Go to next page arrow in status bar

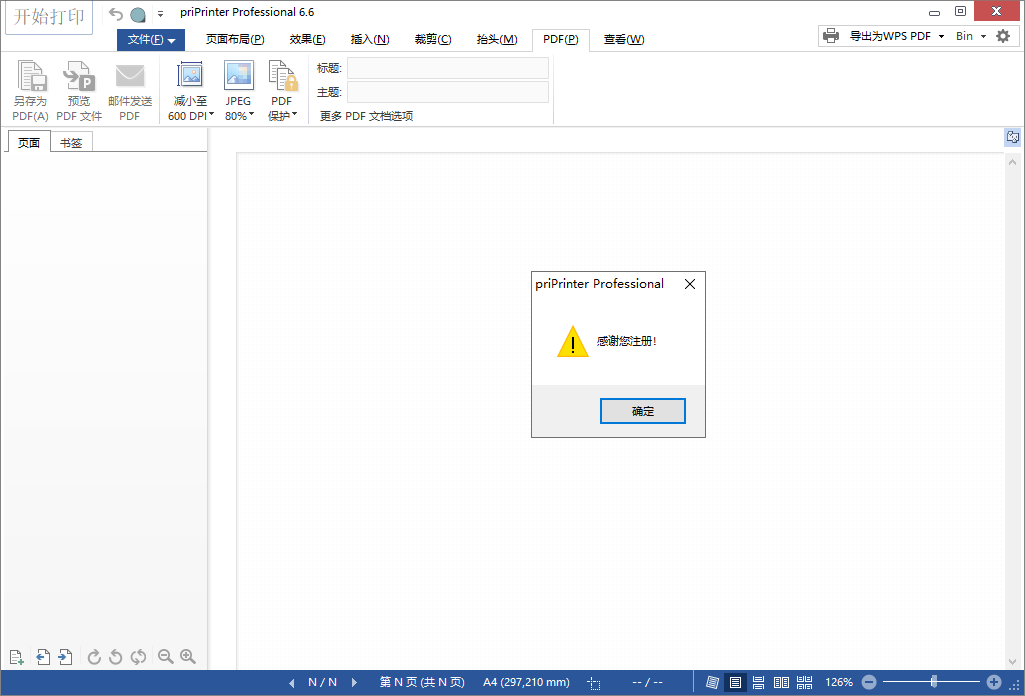coord(354,682)
